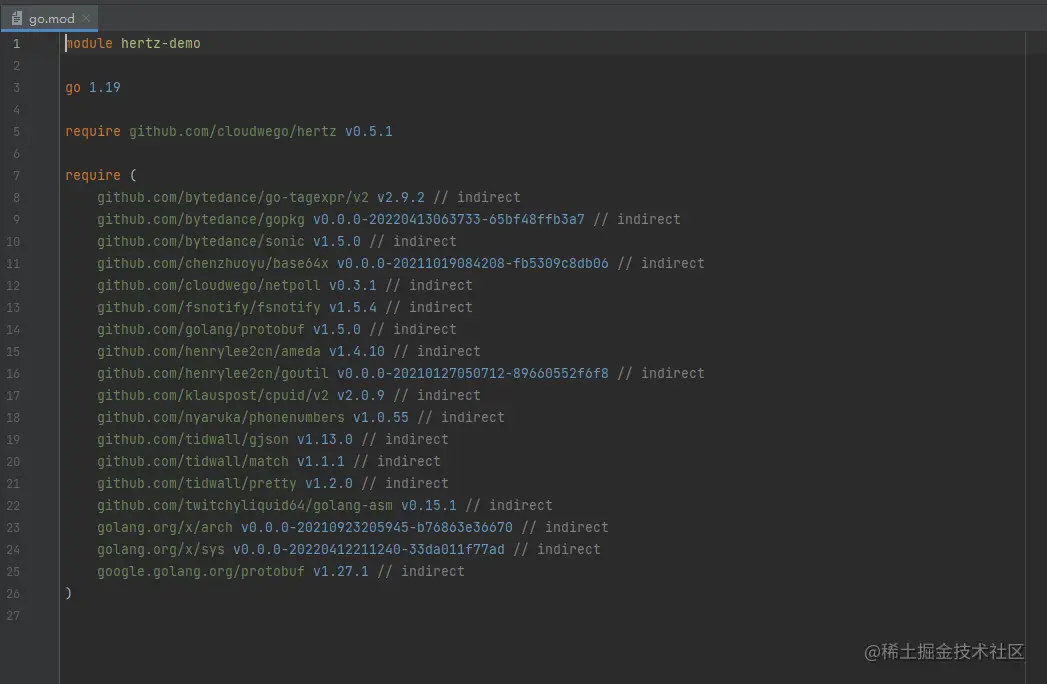
Task: Click 'github.com/bytedance/go-tagexpr/v2' path
Action: [x=232, y=198]
